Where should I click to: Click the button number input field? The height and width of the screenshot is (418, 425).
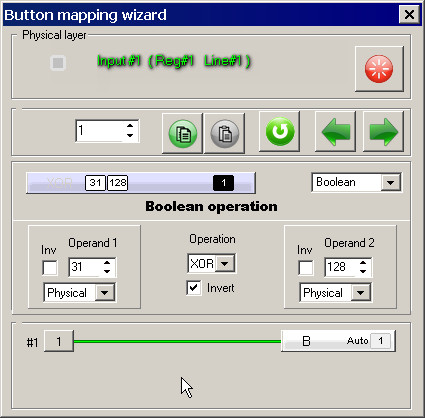[99, 131]
